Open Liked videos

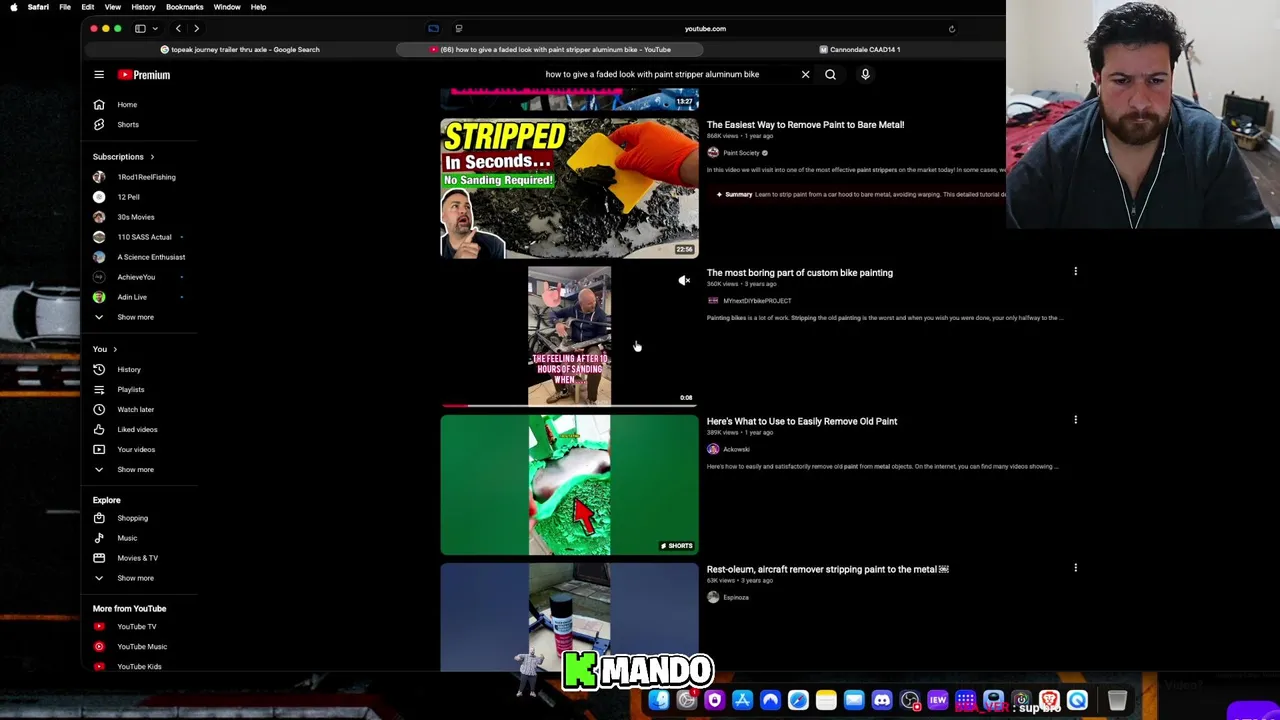[x=140, y=429]
